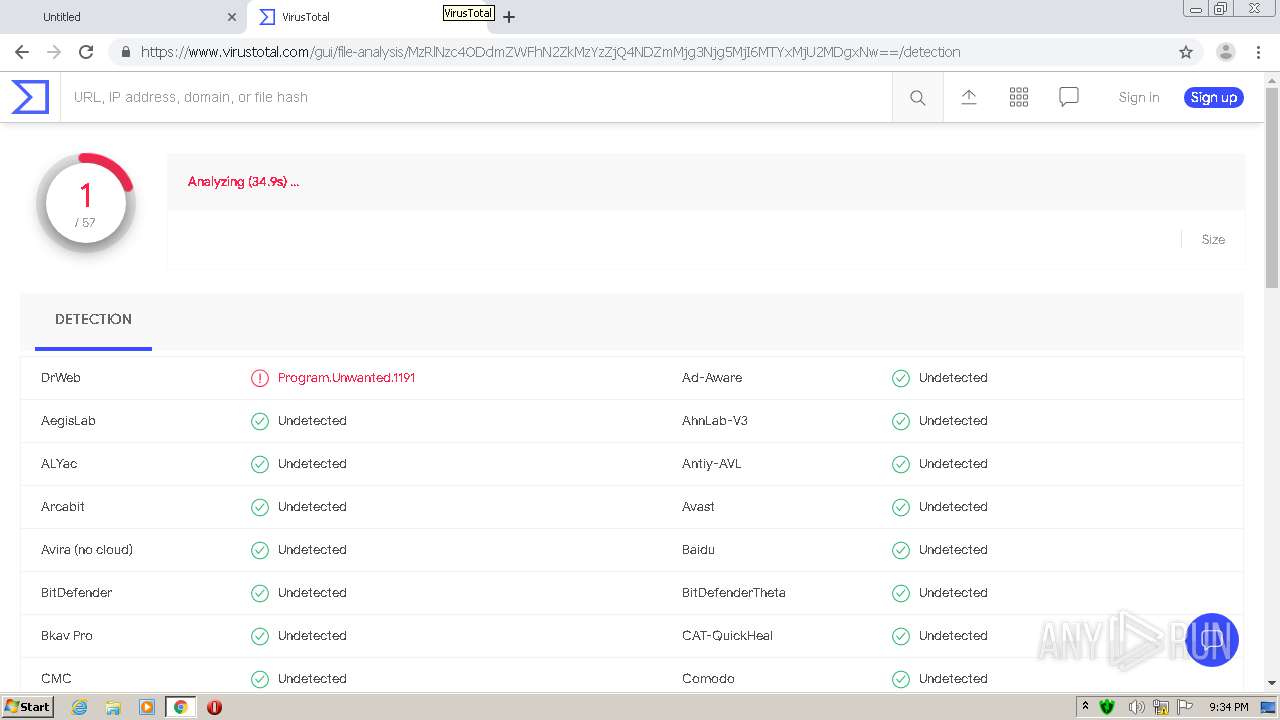This screenshot has height=720, width=1280.
Task: Click the CMC engine name
Action: click(x=56, y=679)
